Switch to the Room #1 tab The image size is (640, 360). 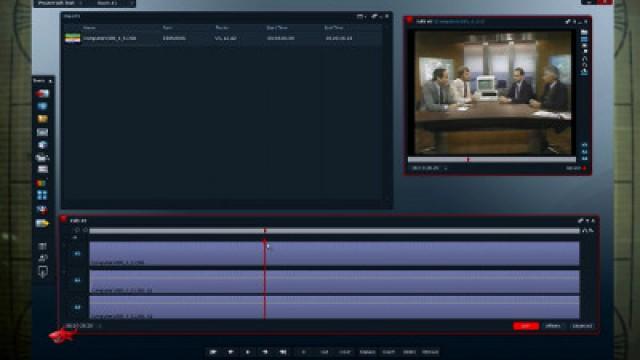click(x=107, y=3)
